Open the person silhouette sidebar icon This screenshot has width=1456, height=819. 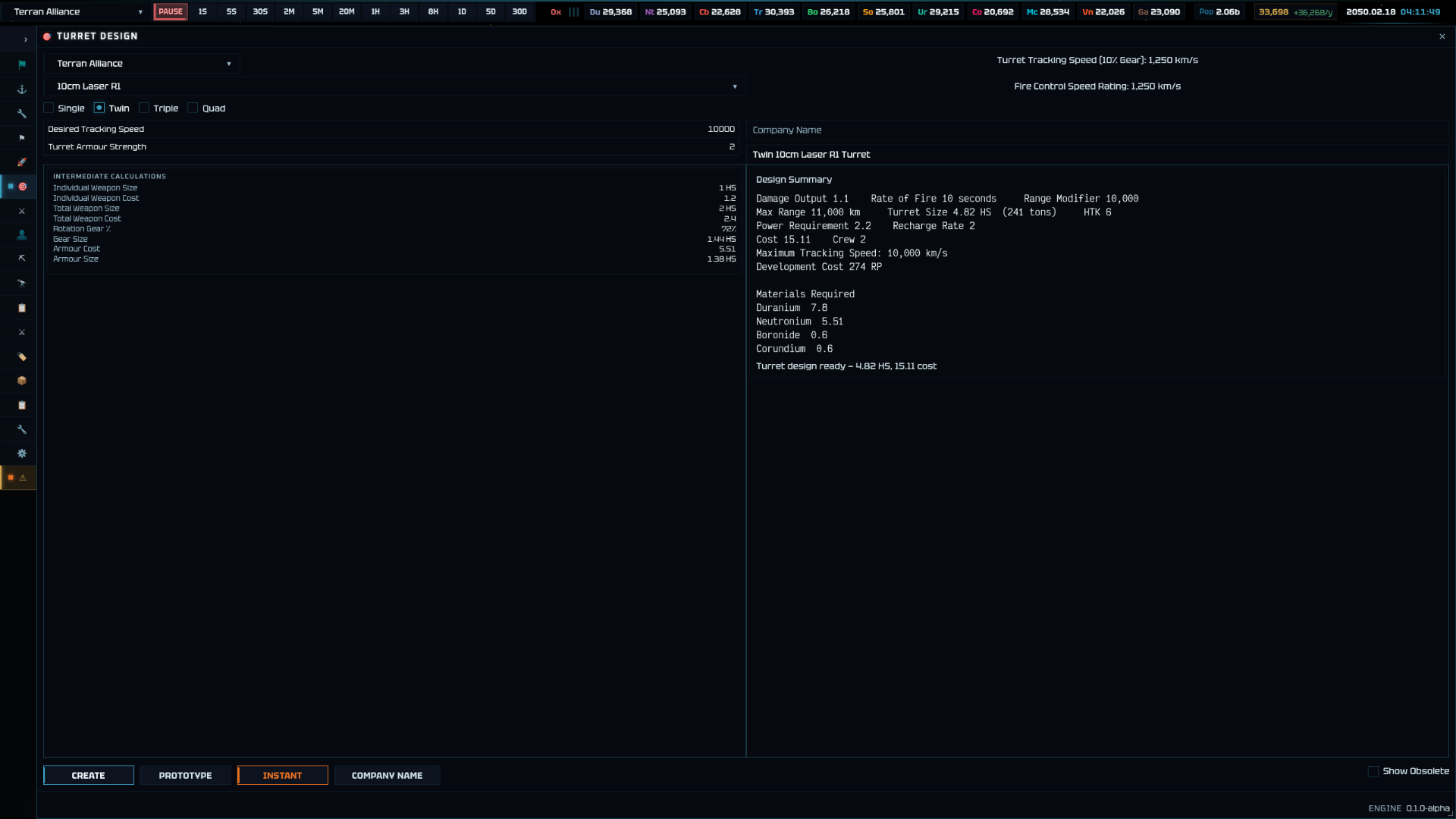[22, 235]
